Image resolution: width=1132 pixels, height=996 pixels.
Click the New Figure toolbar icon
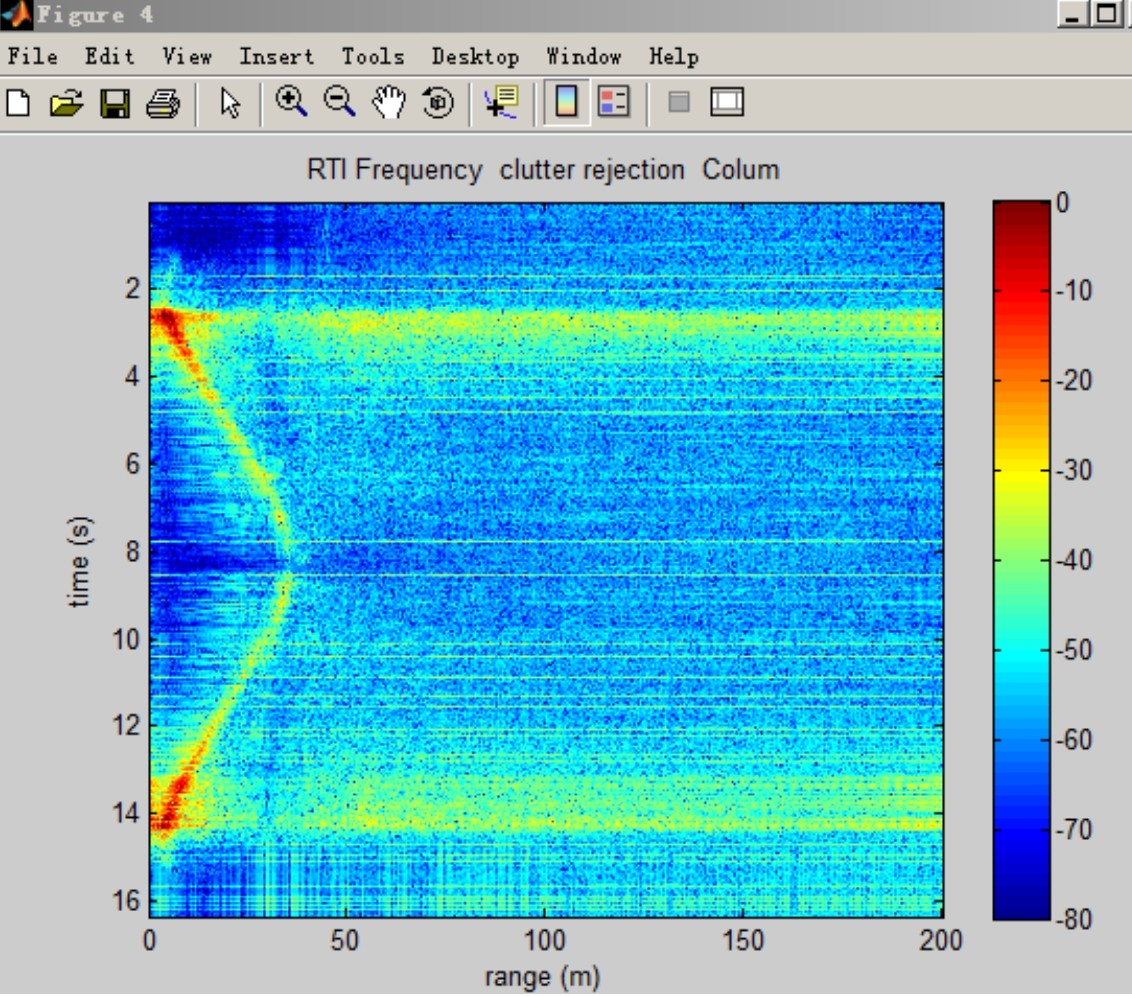[x=18, y=103]
